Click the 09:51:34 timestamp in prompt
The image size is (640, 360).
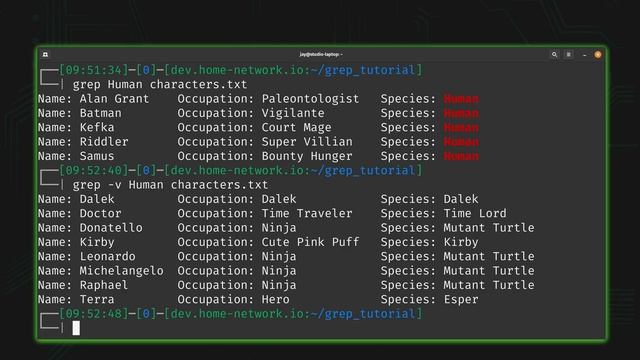pos(93,70)
